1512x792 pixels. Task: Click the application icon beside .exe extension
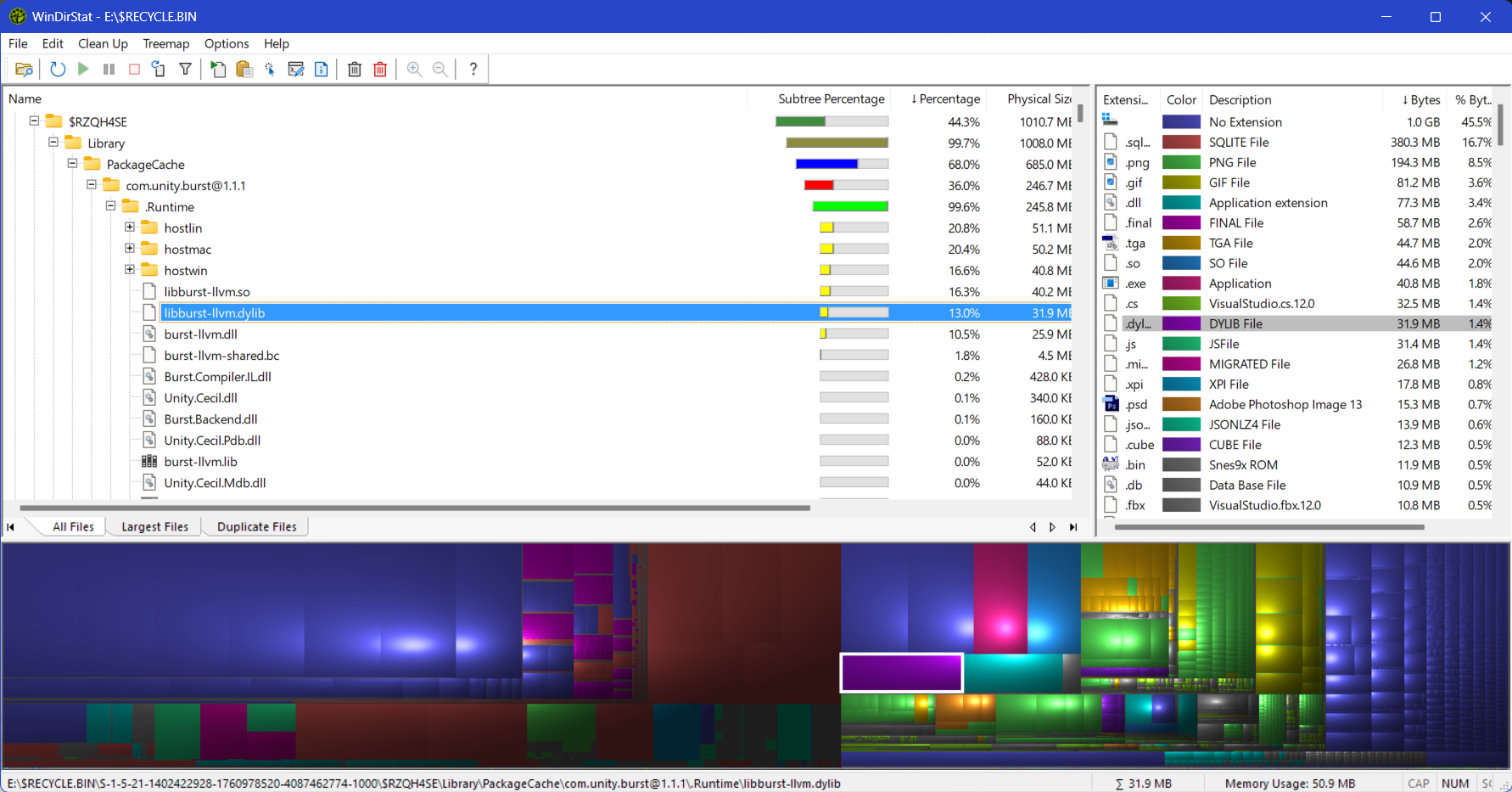click(1111, 284)
